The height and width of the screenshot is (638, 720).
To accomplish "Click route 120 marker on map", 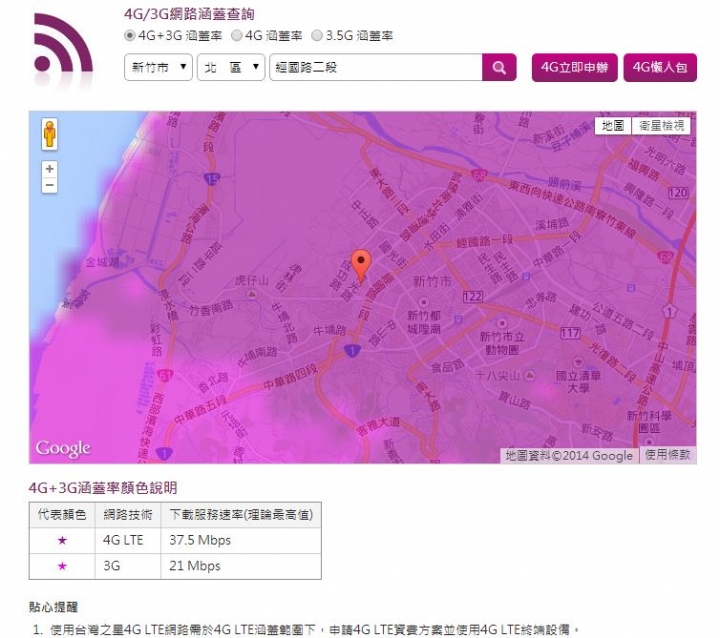I will click(x=678, y=192).
